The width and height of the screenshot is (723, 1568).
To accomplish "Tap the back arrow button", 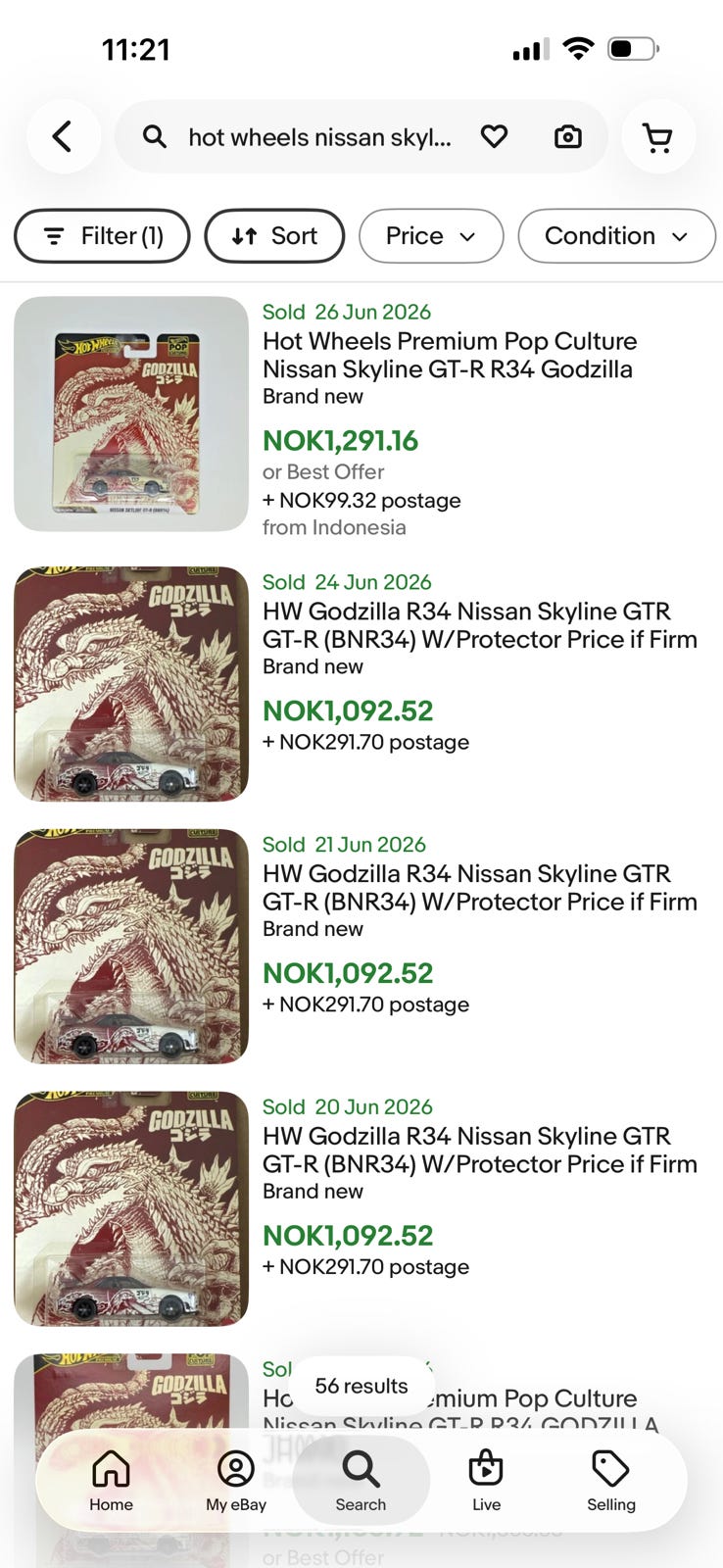I will click(x=64, y=137).
